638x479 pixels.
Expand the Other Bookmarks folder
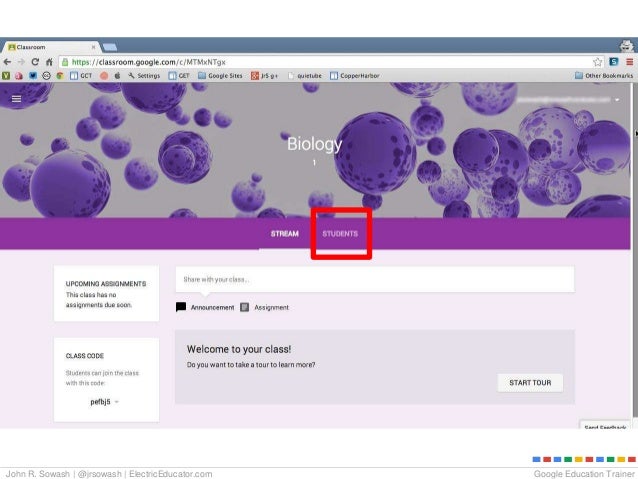coord(604,76)
